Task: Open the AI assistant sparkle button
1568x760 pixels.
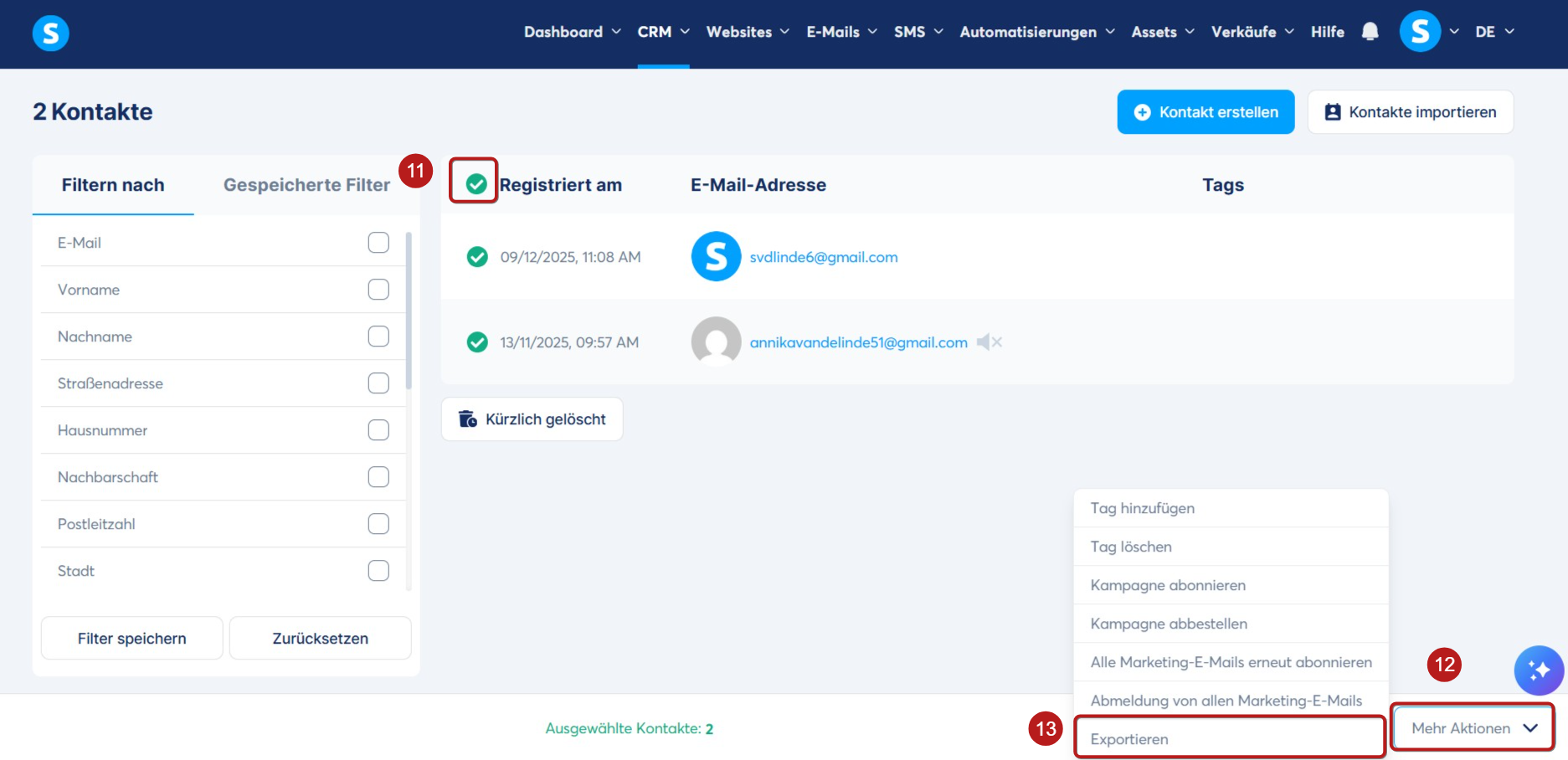Action: click(x=1539, y=670)
